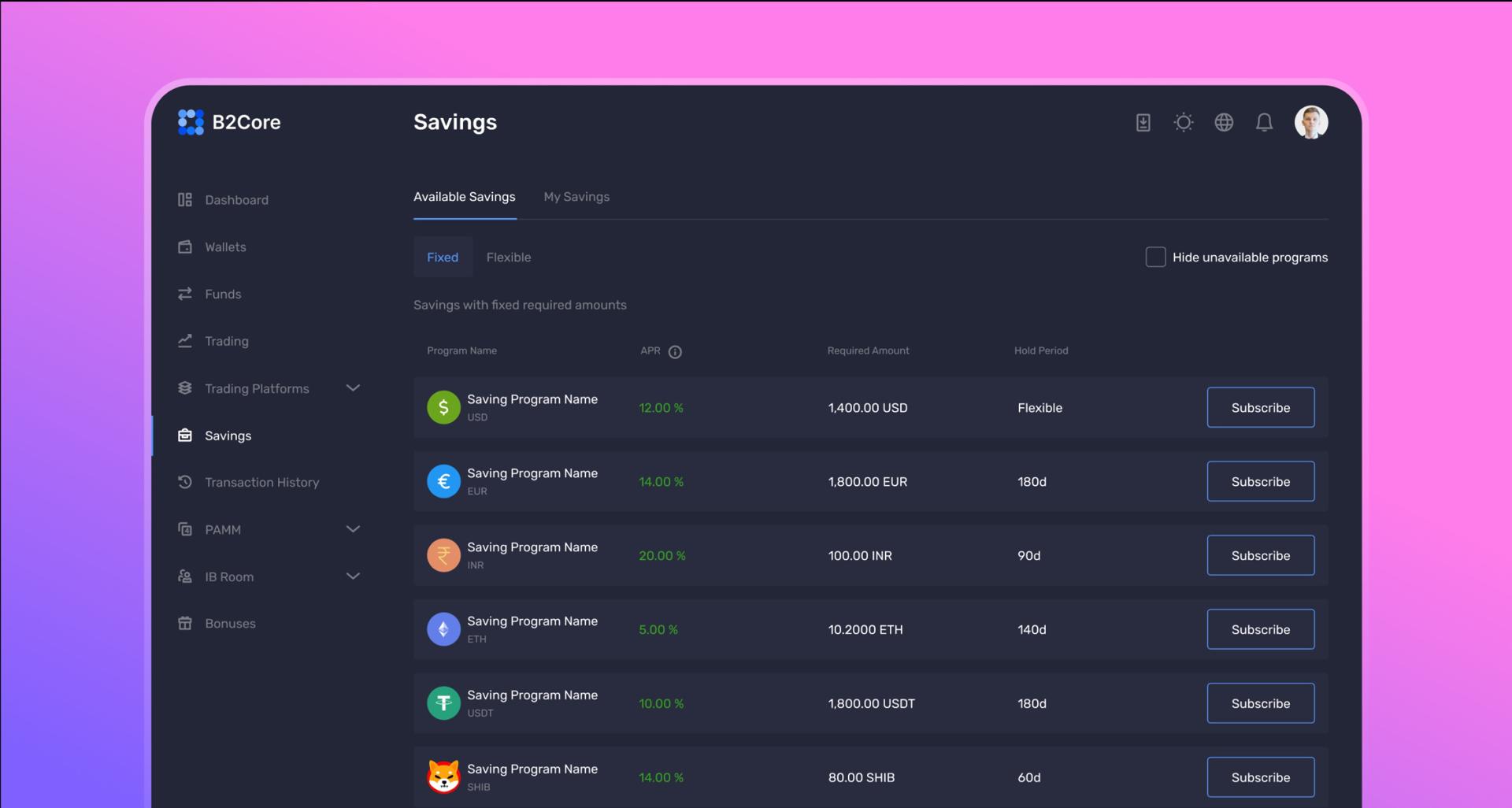Check Hide unavailable programs checkbox
Viewport: 1512px width, 808px height.
coord(1155,258)
